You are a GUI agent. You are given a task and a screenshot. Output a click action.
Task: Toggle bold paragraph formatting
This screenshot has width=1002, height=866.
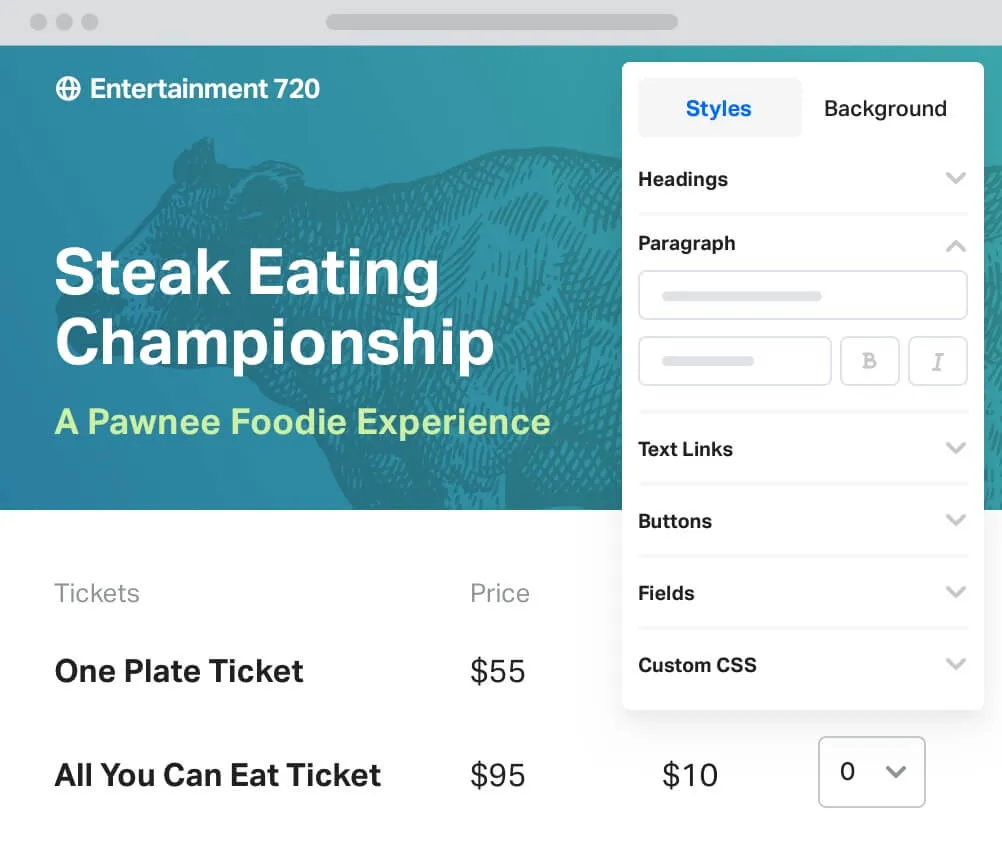click(x=869, y=361)
